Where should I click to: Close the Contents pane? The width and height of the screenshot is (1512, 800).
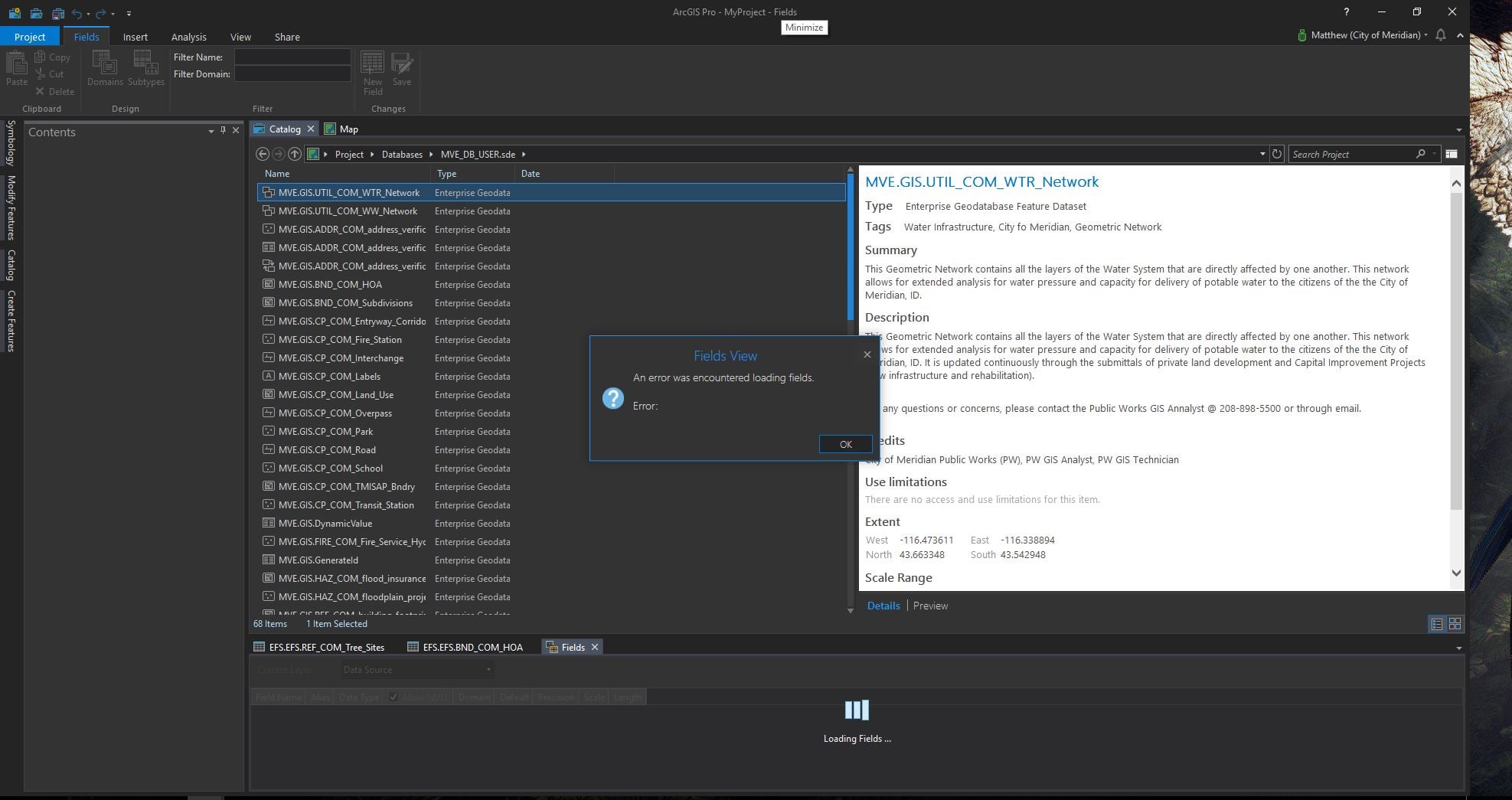pyautogui.click(x=236, y=131)
